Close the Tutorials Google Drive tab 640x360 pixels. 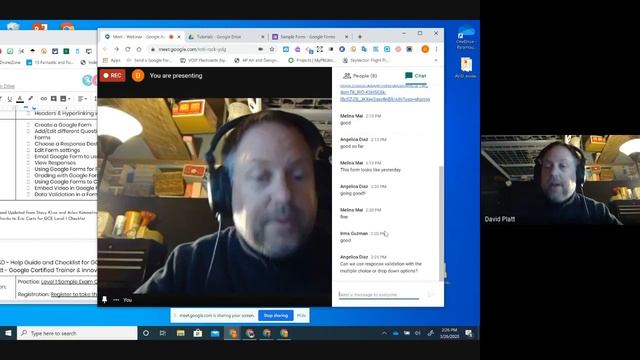(263, 37)
